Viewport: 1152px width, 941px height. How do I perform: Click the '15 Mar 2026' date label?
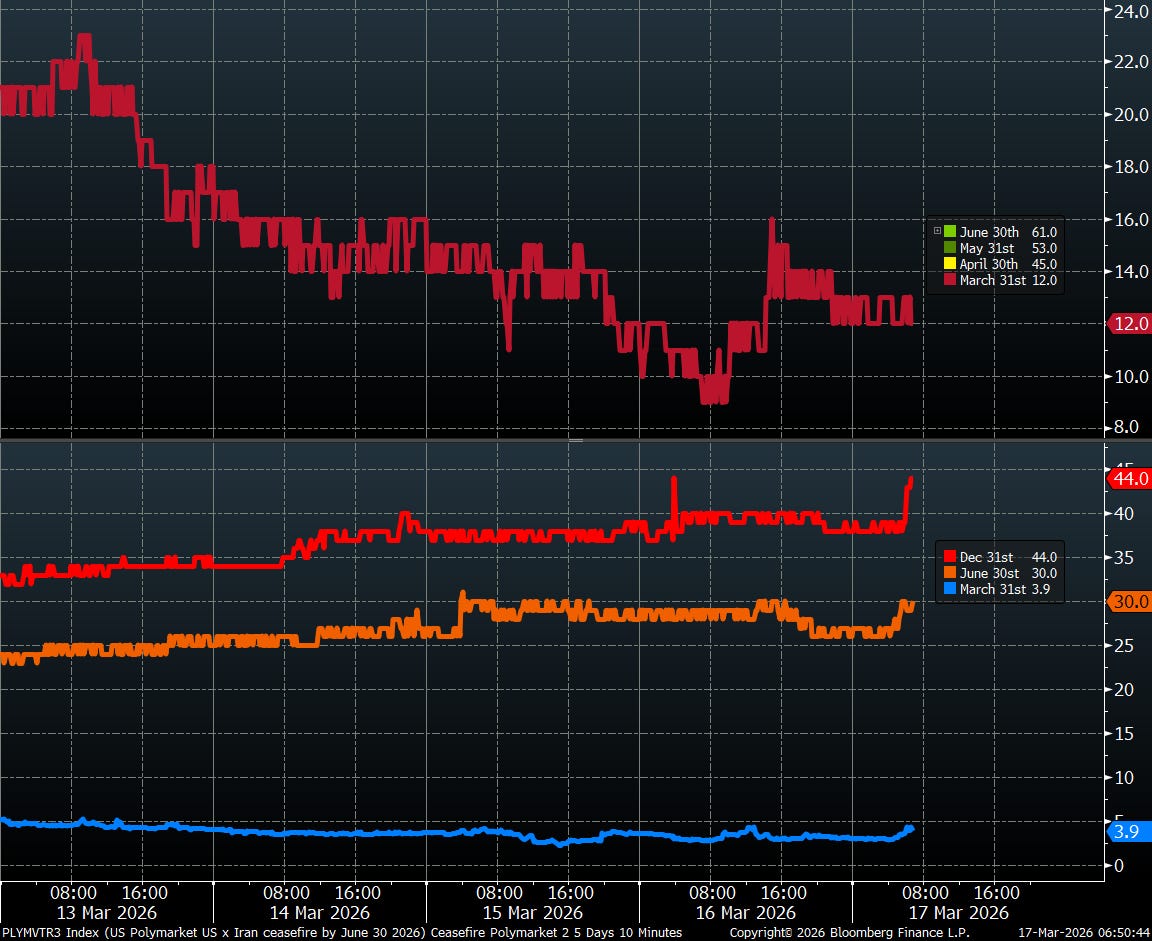[533, 913]
